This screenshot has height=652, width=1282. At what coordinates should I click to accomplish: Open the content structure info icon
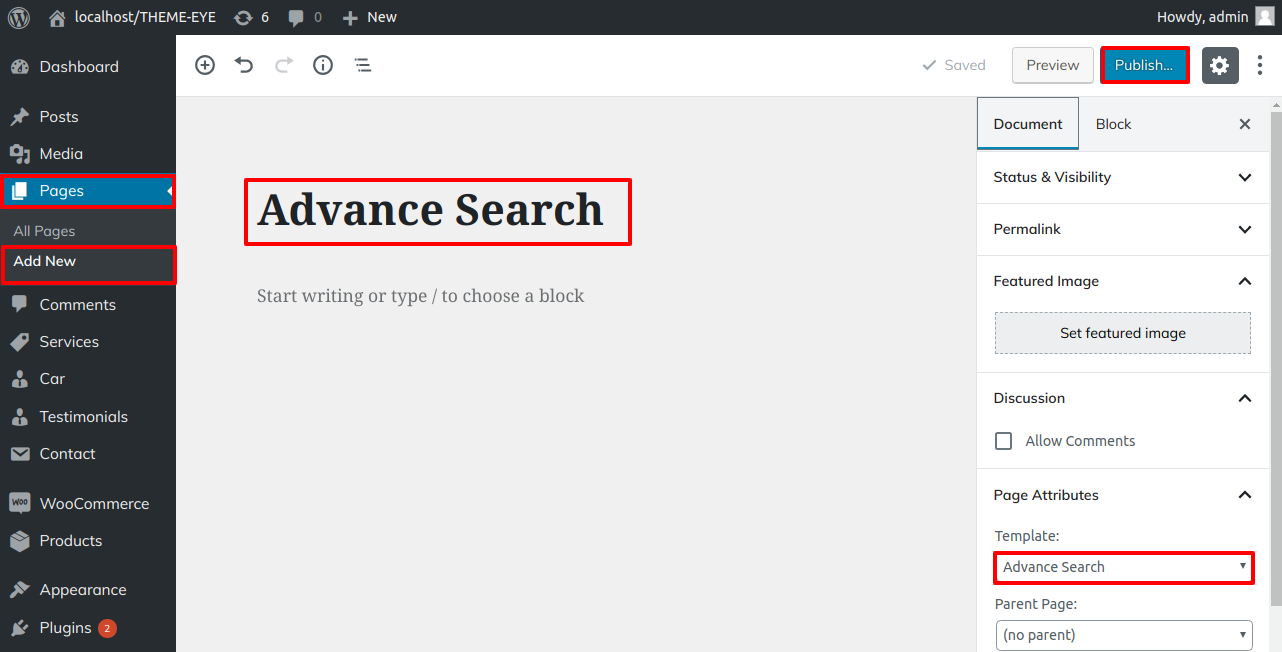click(323, 65)
